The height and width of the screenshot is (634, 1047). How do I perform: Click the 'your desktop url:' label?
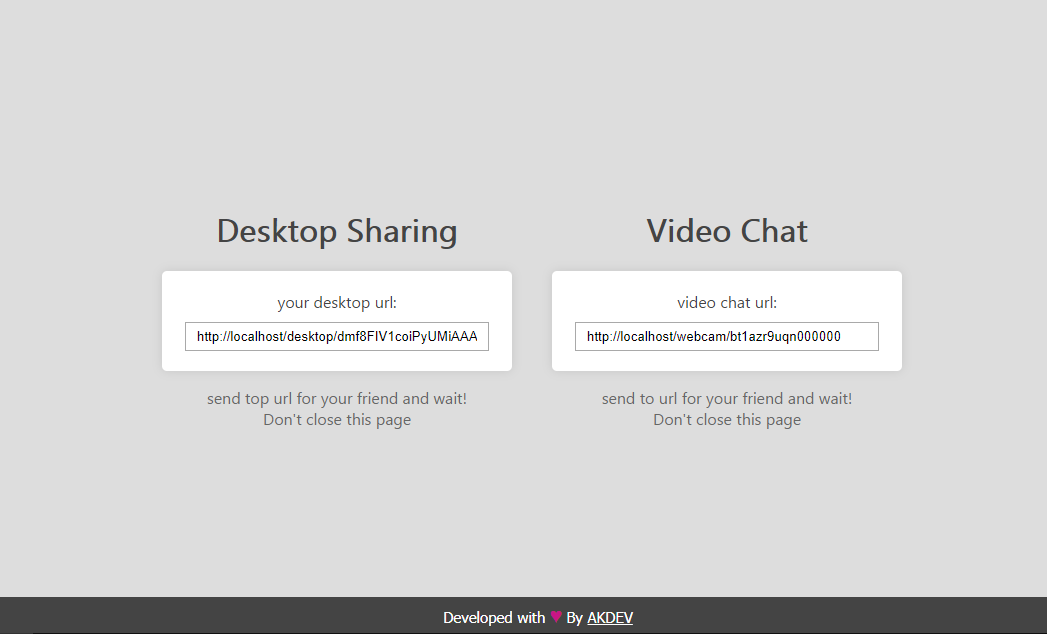click(337, 303)
